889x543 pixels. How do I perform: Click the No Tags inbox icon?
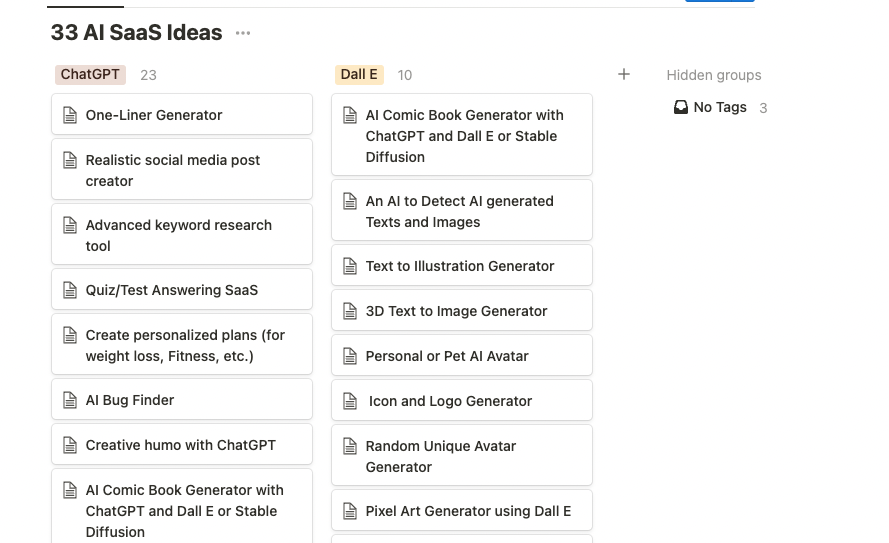[681, 107]
